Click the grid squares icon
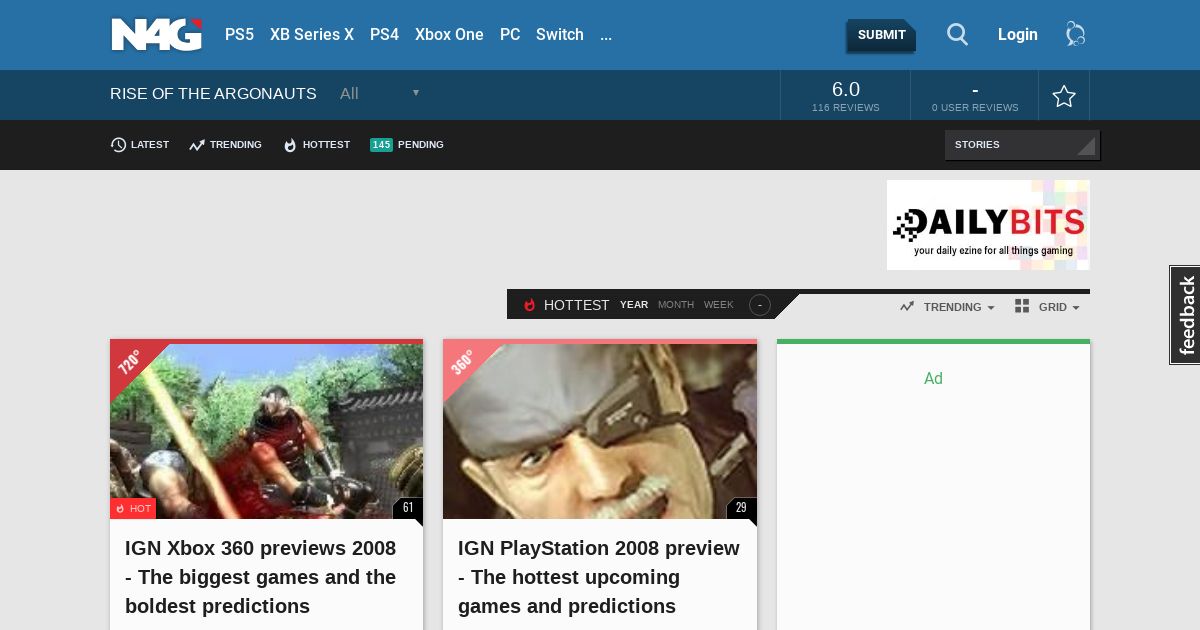Screen dimensions: 1200x630 tap(1022, 306)
